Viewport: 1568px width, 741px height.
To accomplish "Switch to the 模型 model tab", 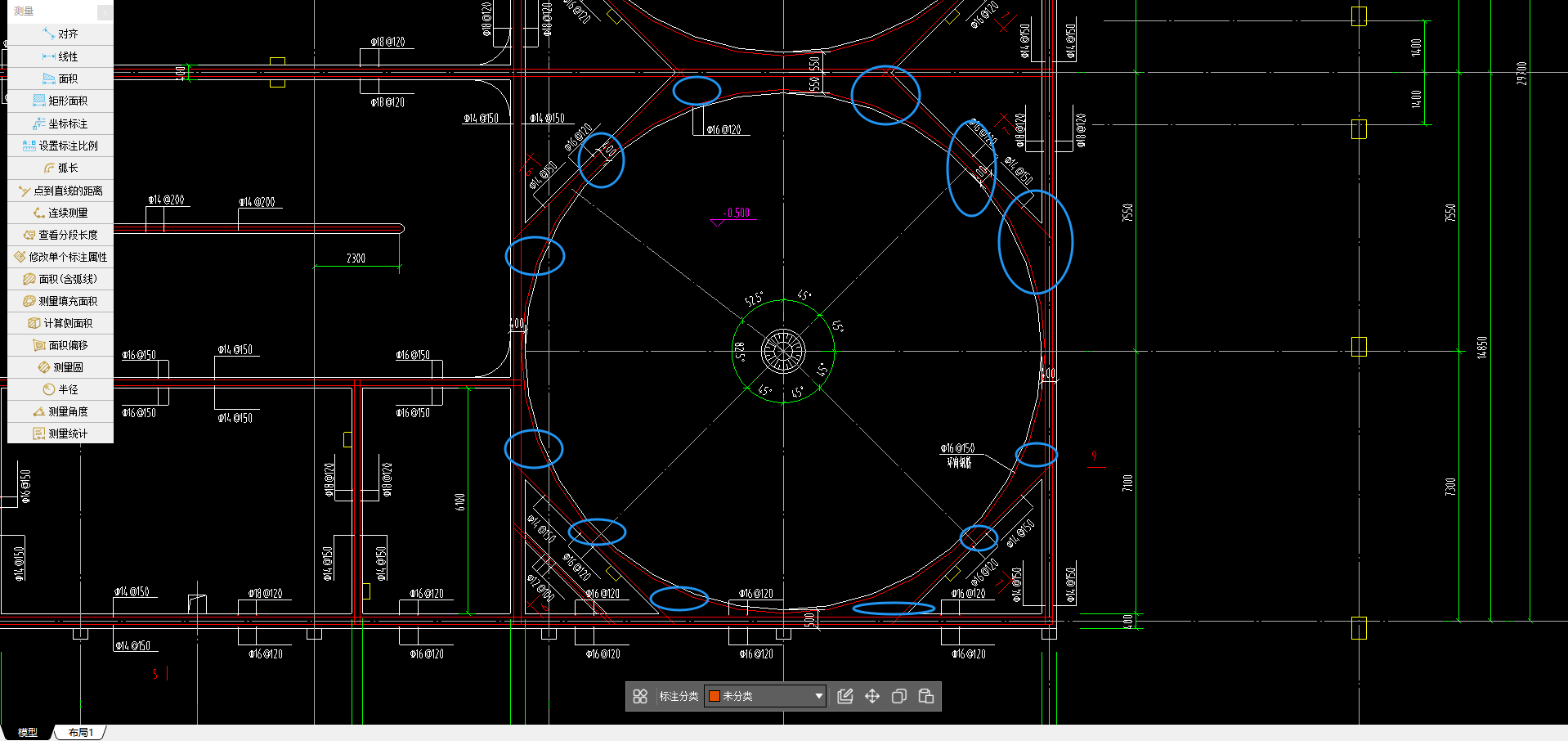I will click(28, 732).
